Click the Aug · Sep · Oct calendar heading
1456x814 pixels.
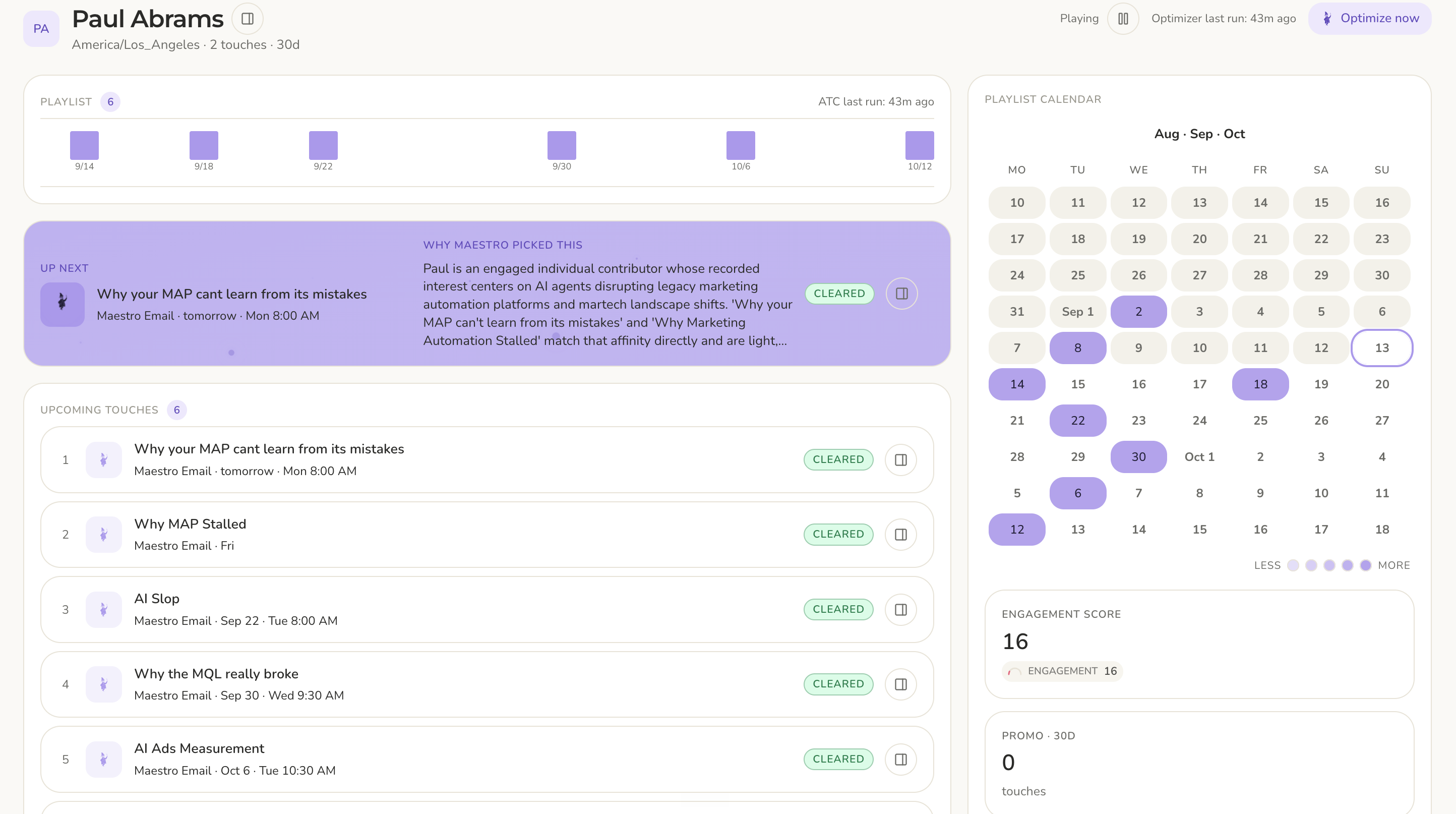(1199, 134)
